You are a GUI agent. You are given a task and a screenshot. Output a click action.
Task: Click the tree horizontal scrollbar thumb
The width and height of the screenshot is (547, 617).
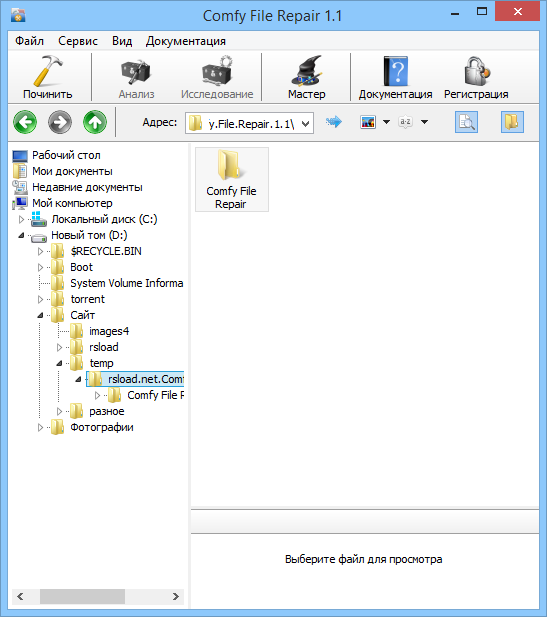(82, 597)
